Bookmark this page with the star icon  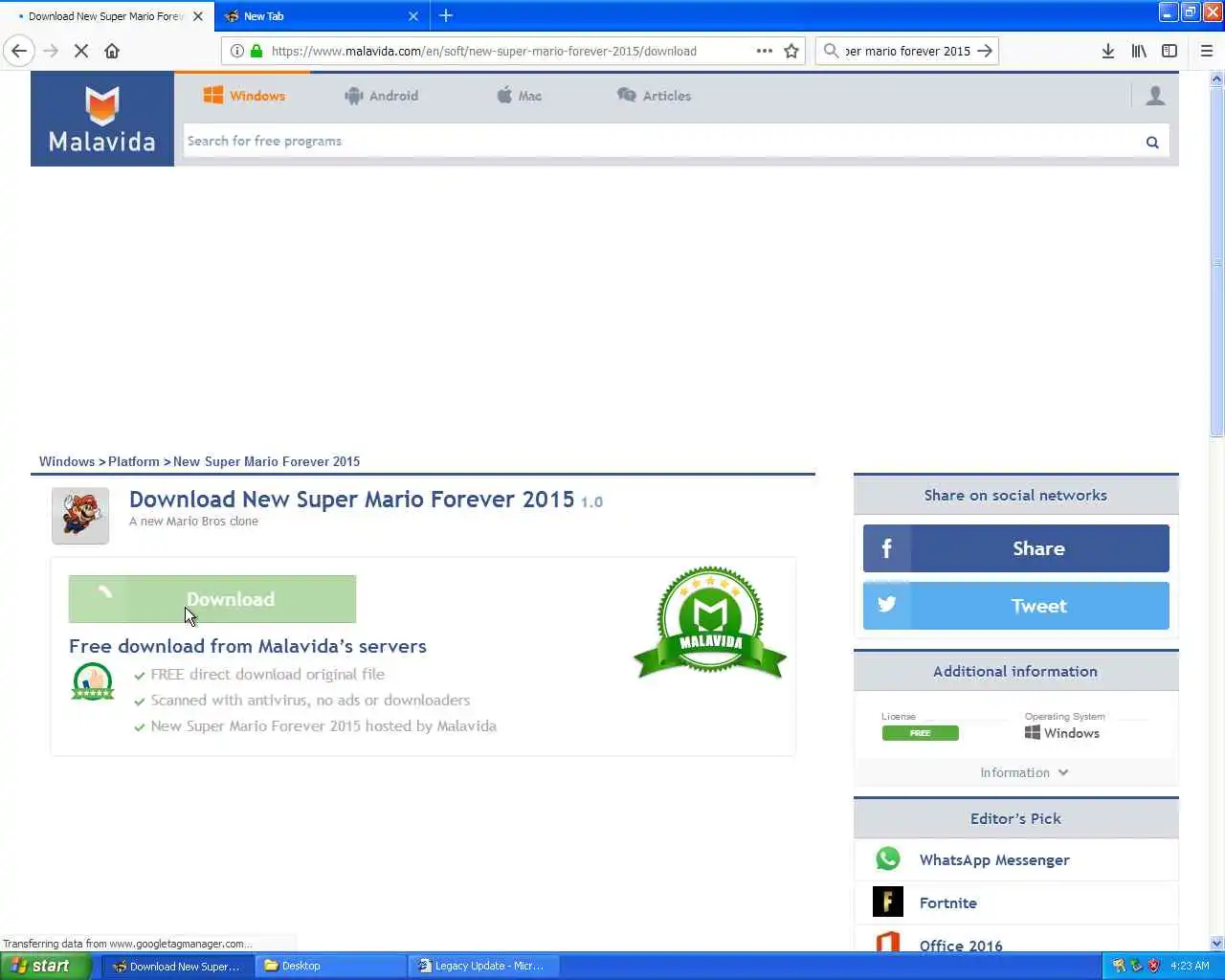click(791, 51)
